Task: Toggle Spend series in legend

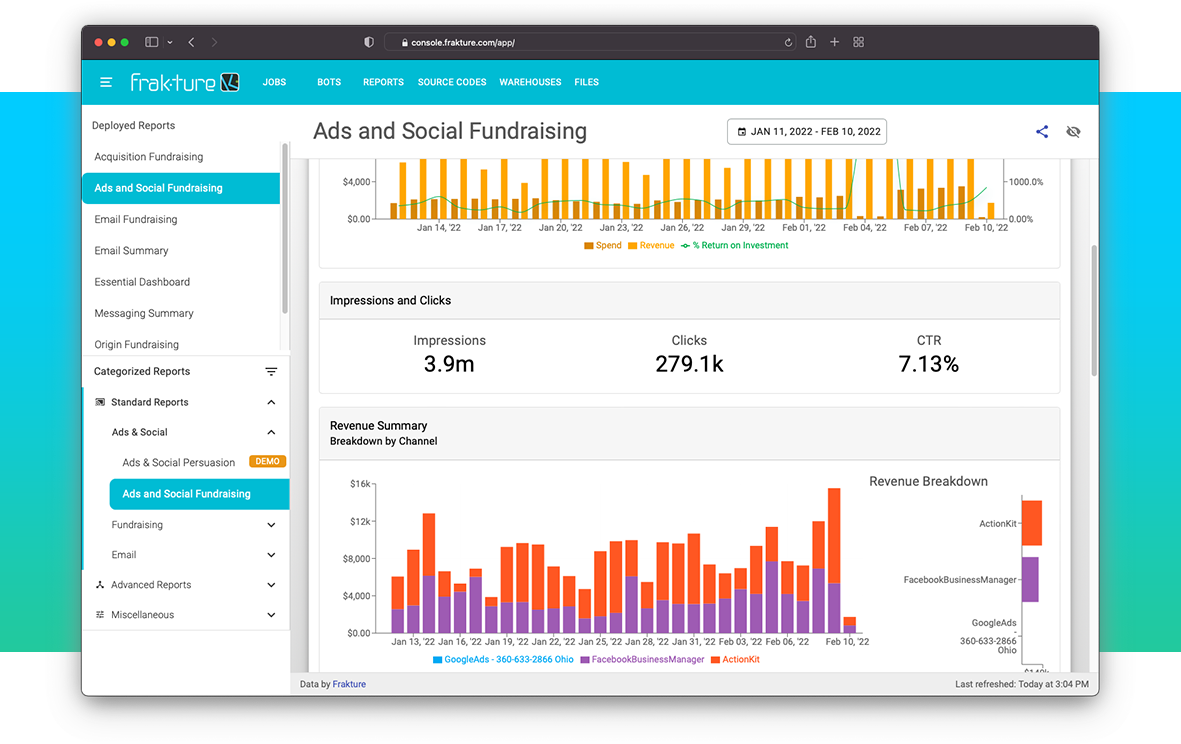Action: [603, 245]
